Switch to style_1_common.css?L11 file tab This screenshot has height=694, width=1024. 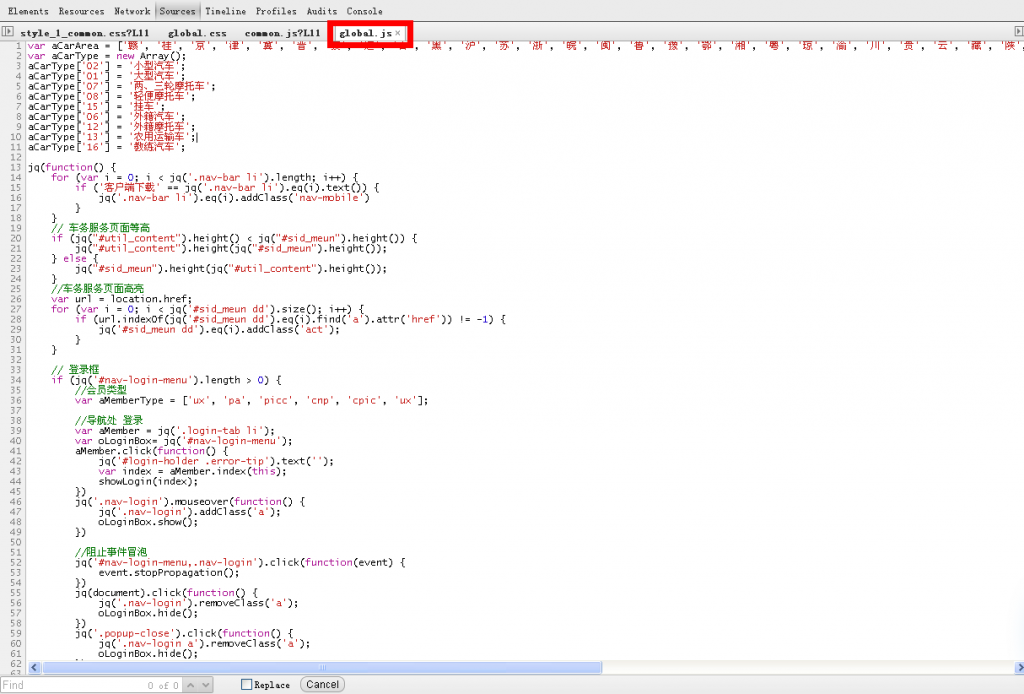pyautogui.click(x=85, y=33)
